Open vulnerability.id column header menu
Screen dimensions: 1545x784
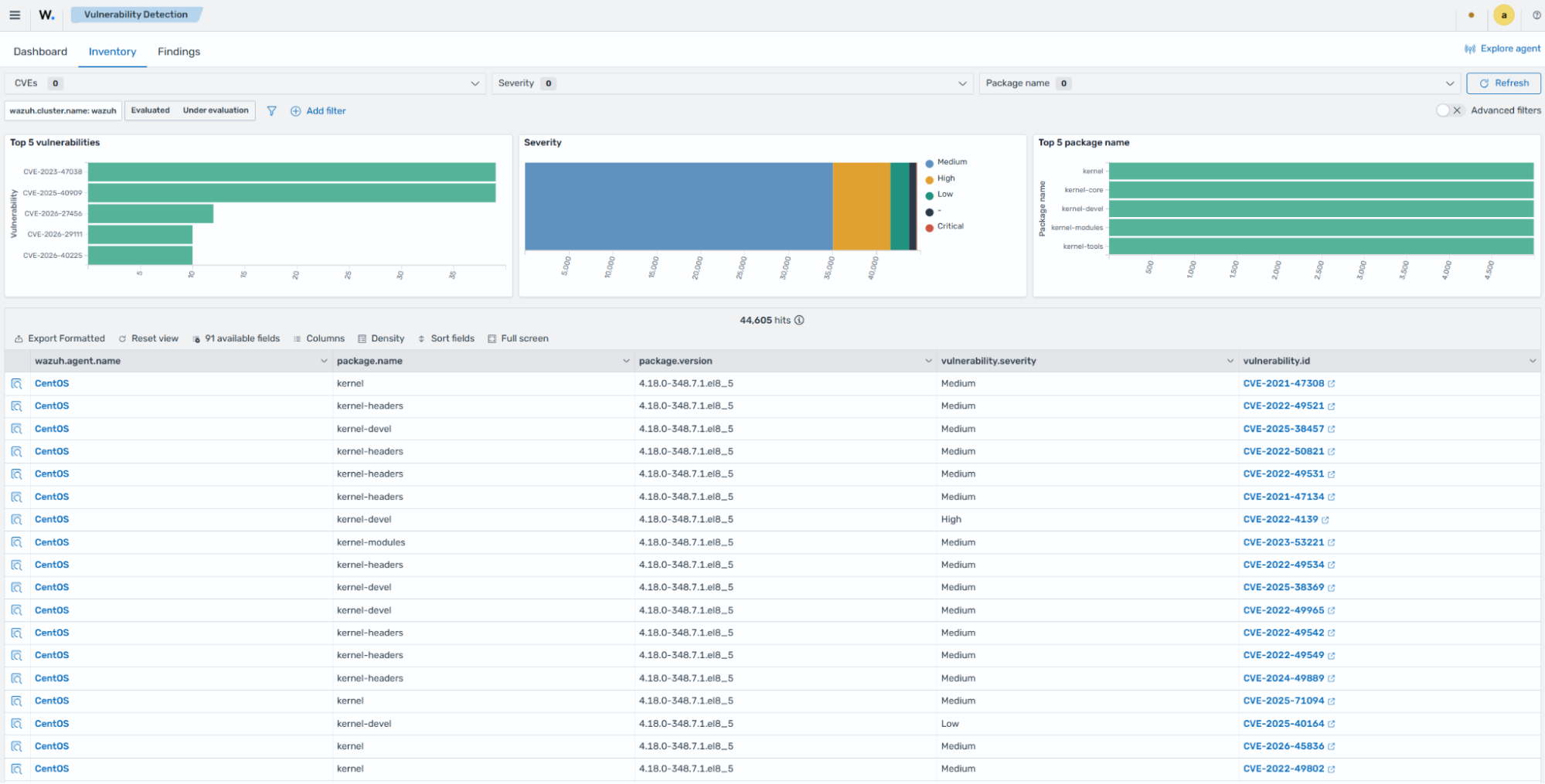[1533, 361]
